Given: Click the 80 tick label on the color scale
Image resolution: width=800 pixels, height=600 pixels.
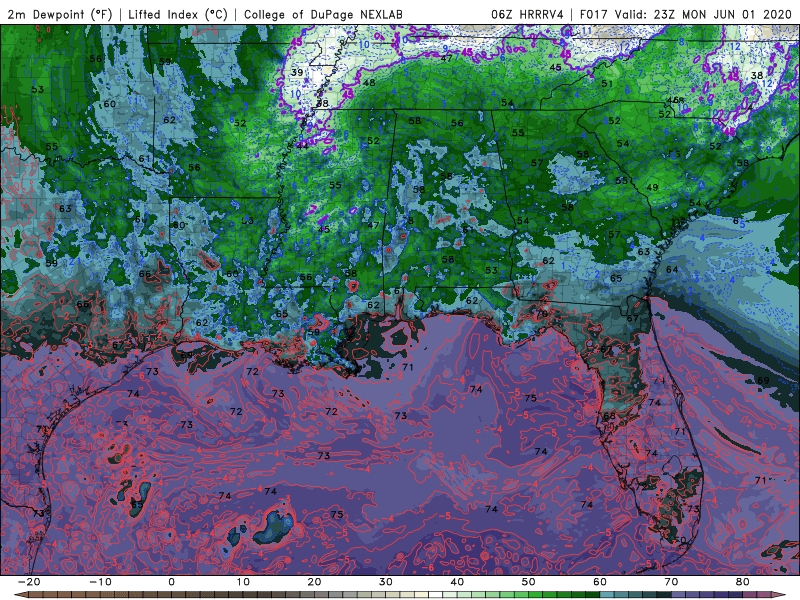Looking at the screenshot, I should tap(743, 582).
